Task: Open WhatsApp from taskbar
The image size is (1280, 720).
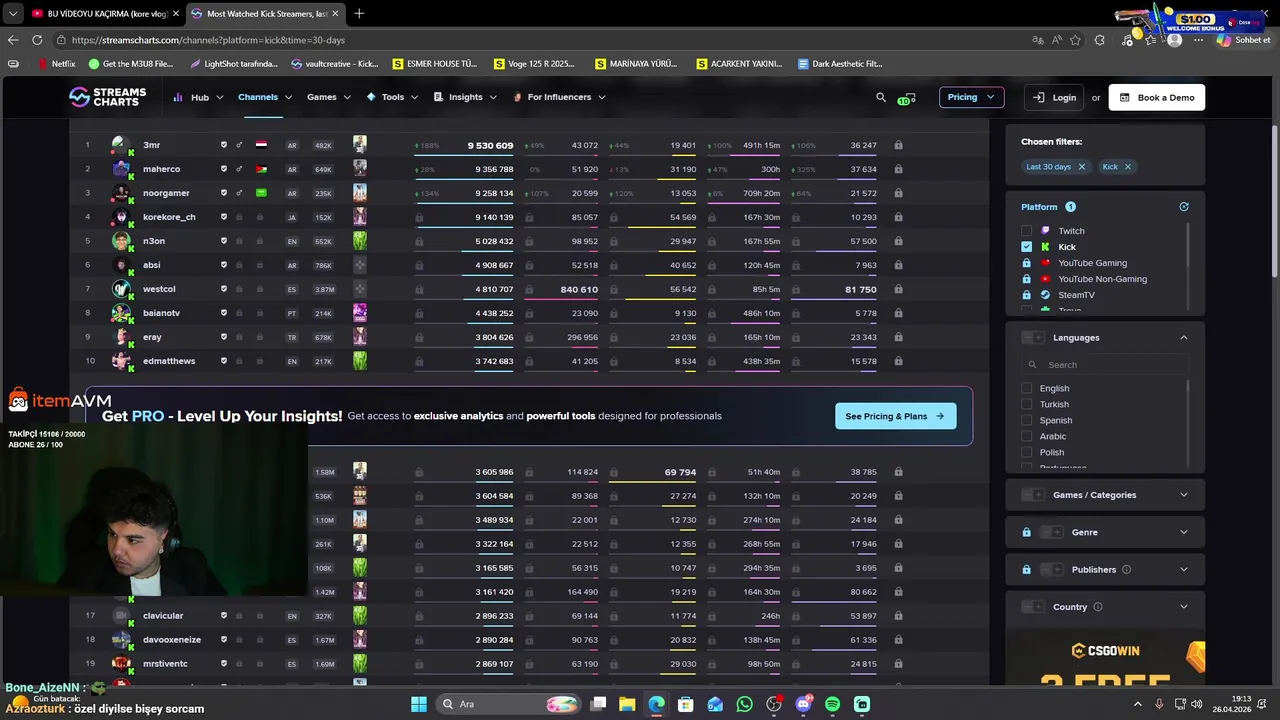Action: [744, 704]
